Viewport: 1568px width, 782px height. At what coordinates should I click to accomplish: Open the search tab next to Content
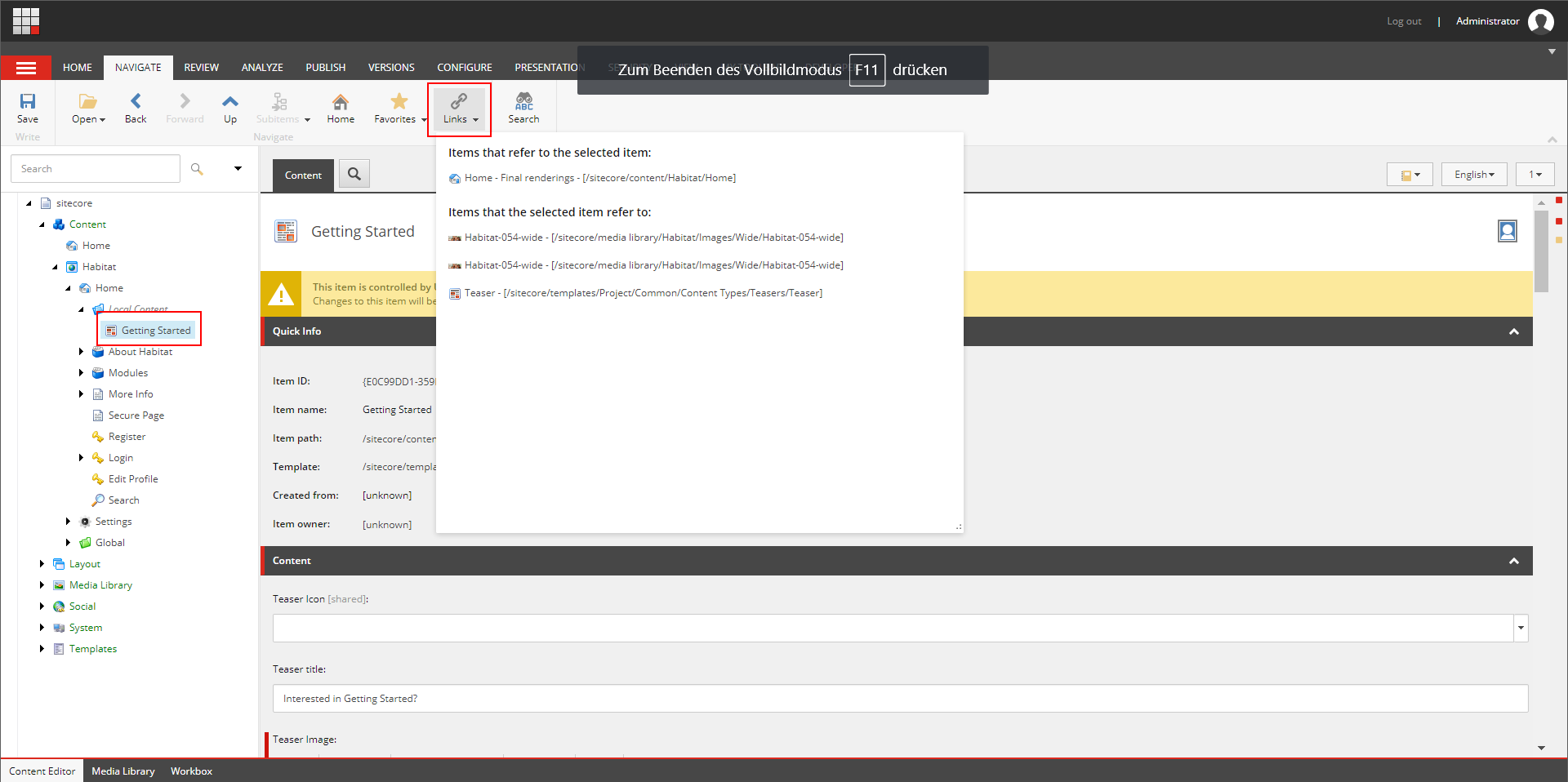[354, 174]
